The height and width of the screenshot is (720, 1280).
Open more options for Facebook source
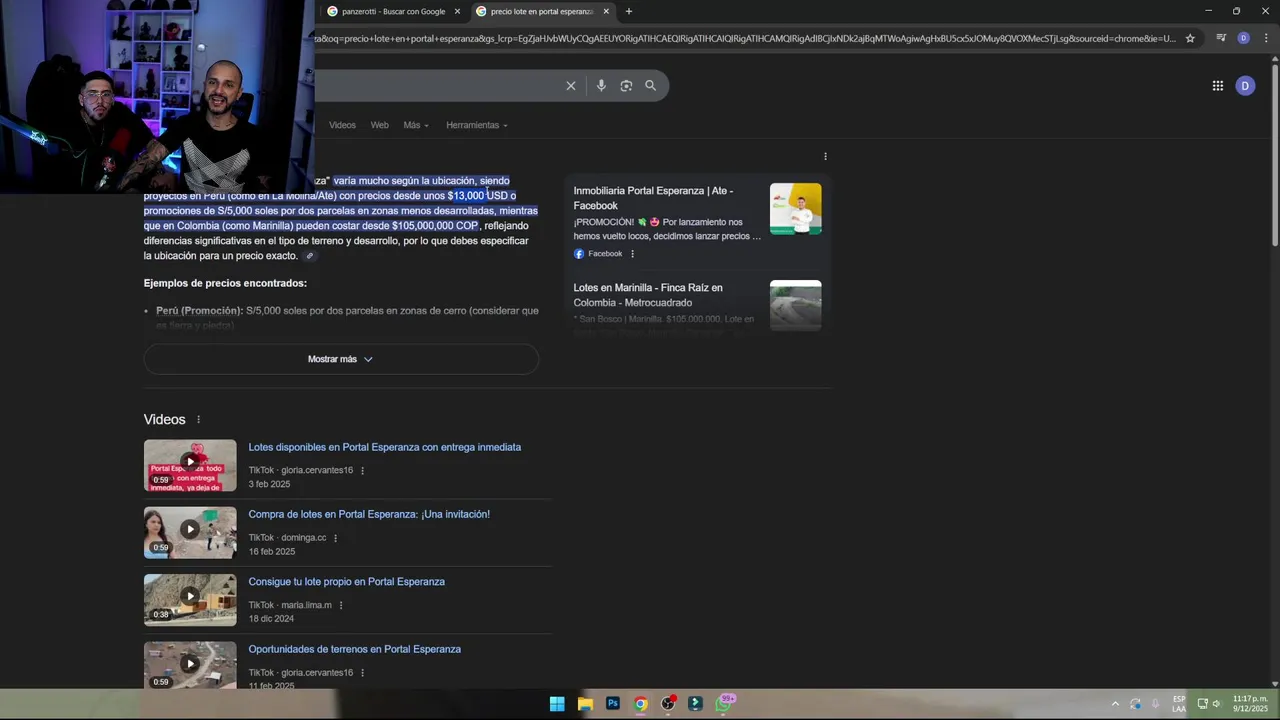click(632, 254)
